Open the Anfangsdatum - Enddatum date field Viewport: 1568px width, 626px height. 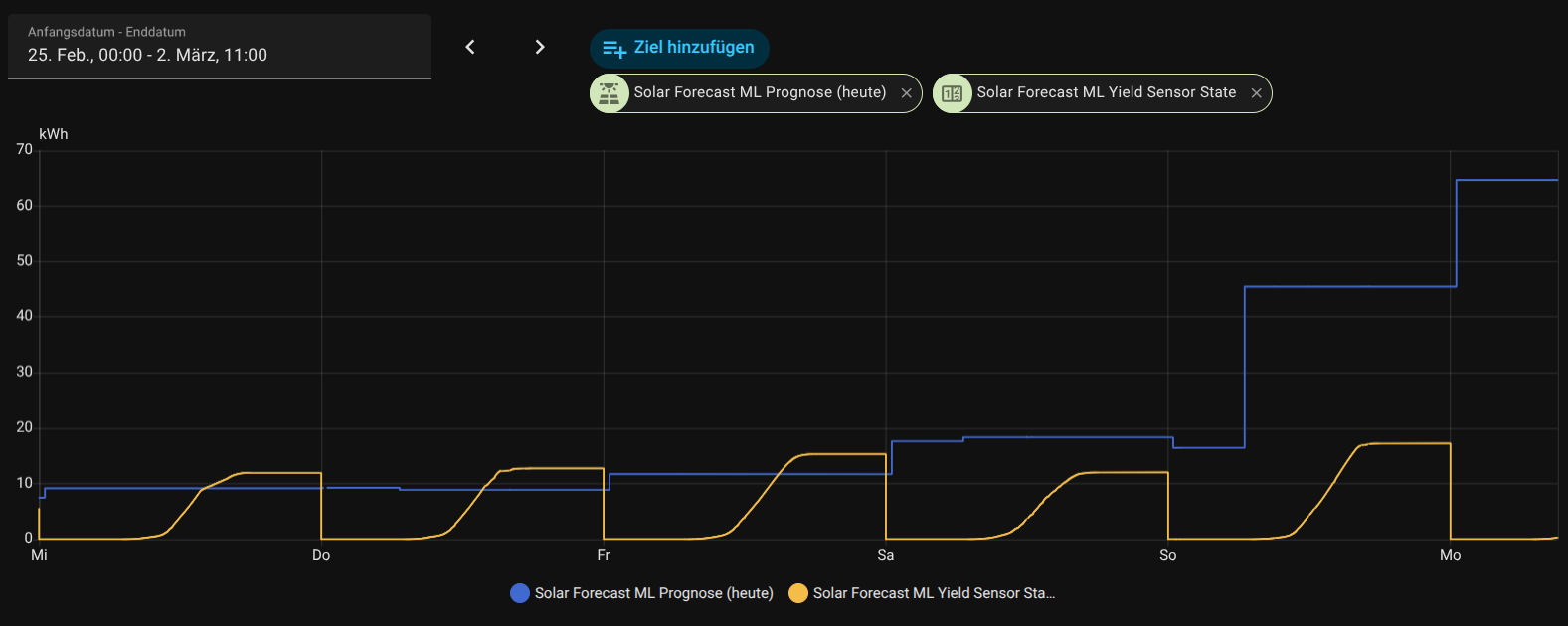pos(219,46)
